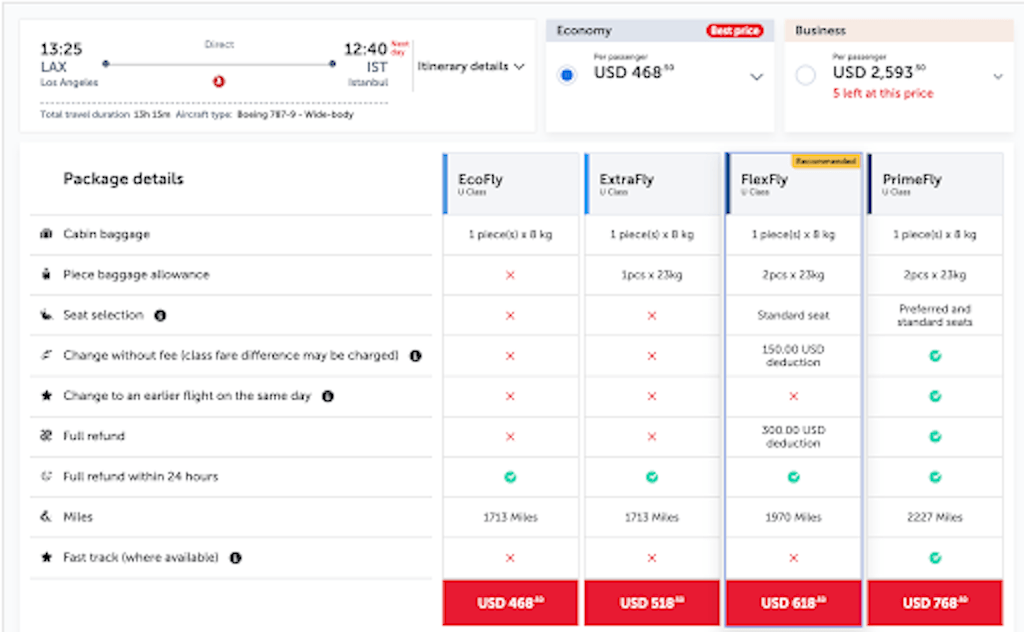
Task: Expand the Business price chevron
Action: click(x=997, y=77)
